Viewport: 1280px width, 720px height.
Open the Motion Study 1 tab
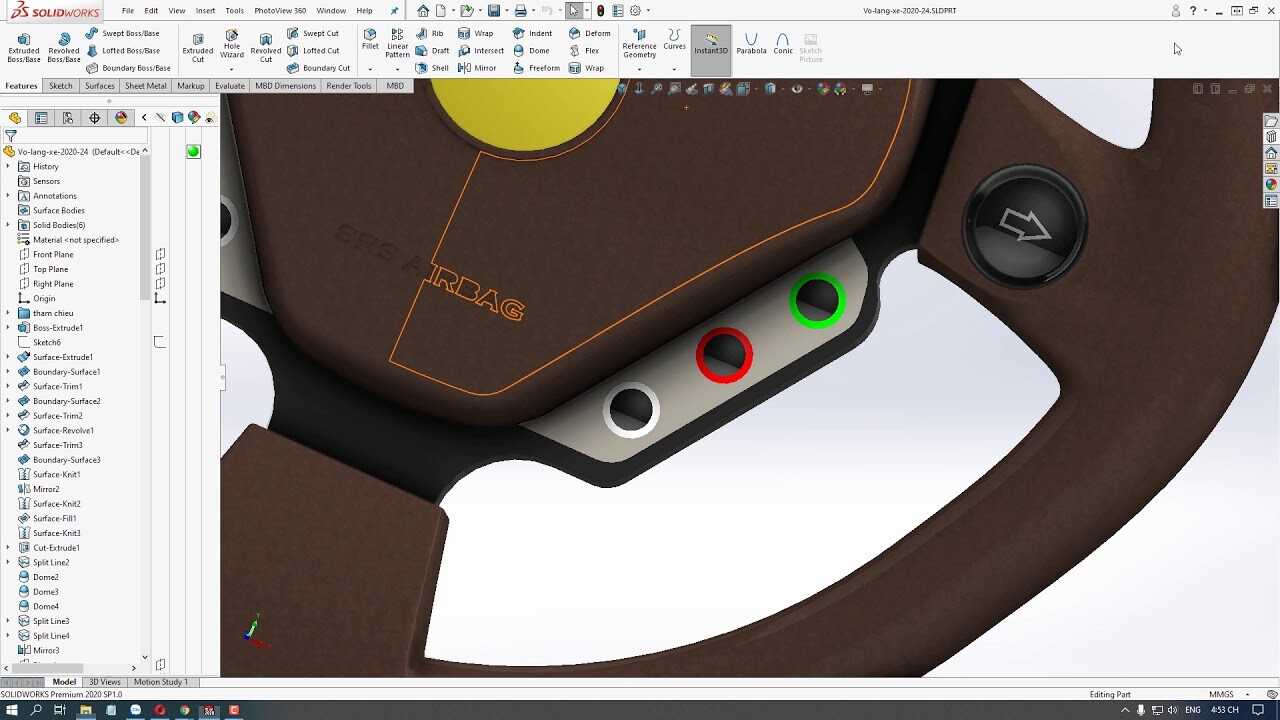pos(160,682)
